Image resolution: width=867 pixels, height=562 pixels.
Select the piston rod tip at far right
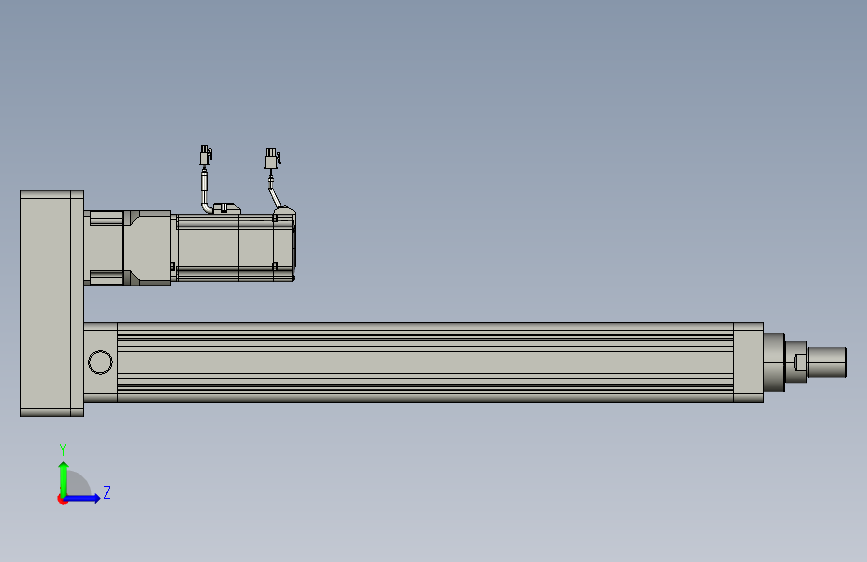827,362
